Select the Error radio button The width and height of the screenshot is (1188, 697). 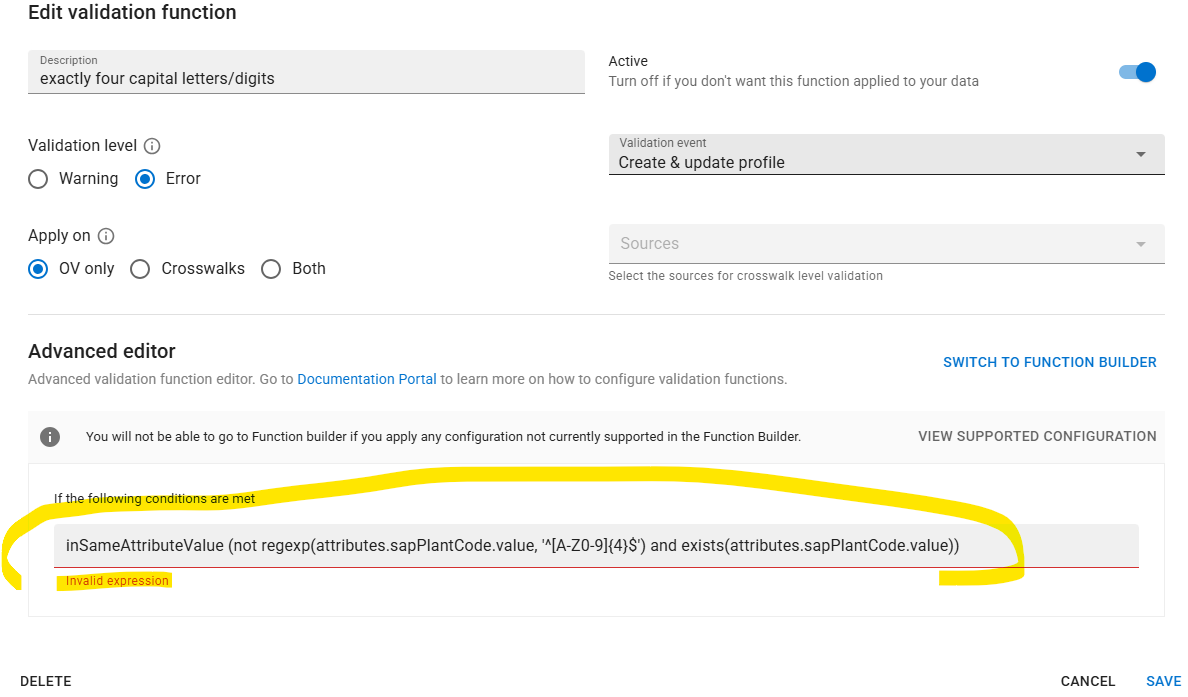tap(145, 179)
